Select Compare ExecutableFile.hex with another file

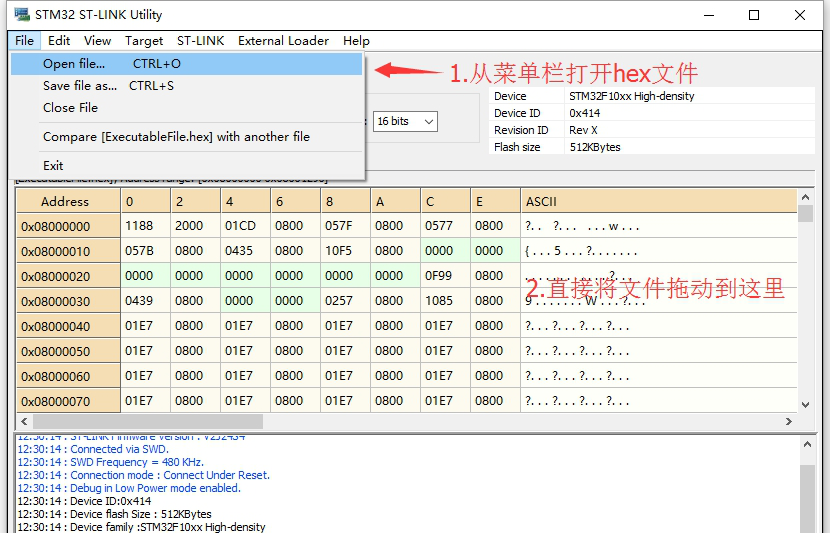coord(186,137)
